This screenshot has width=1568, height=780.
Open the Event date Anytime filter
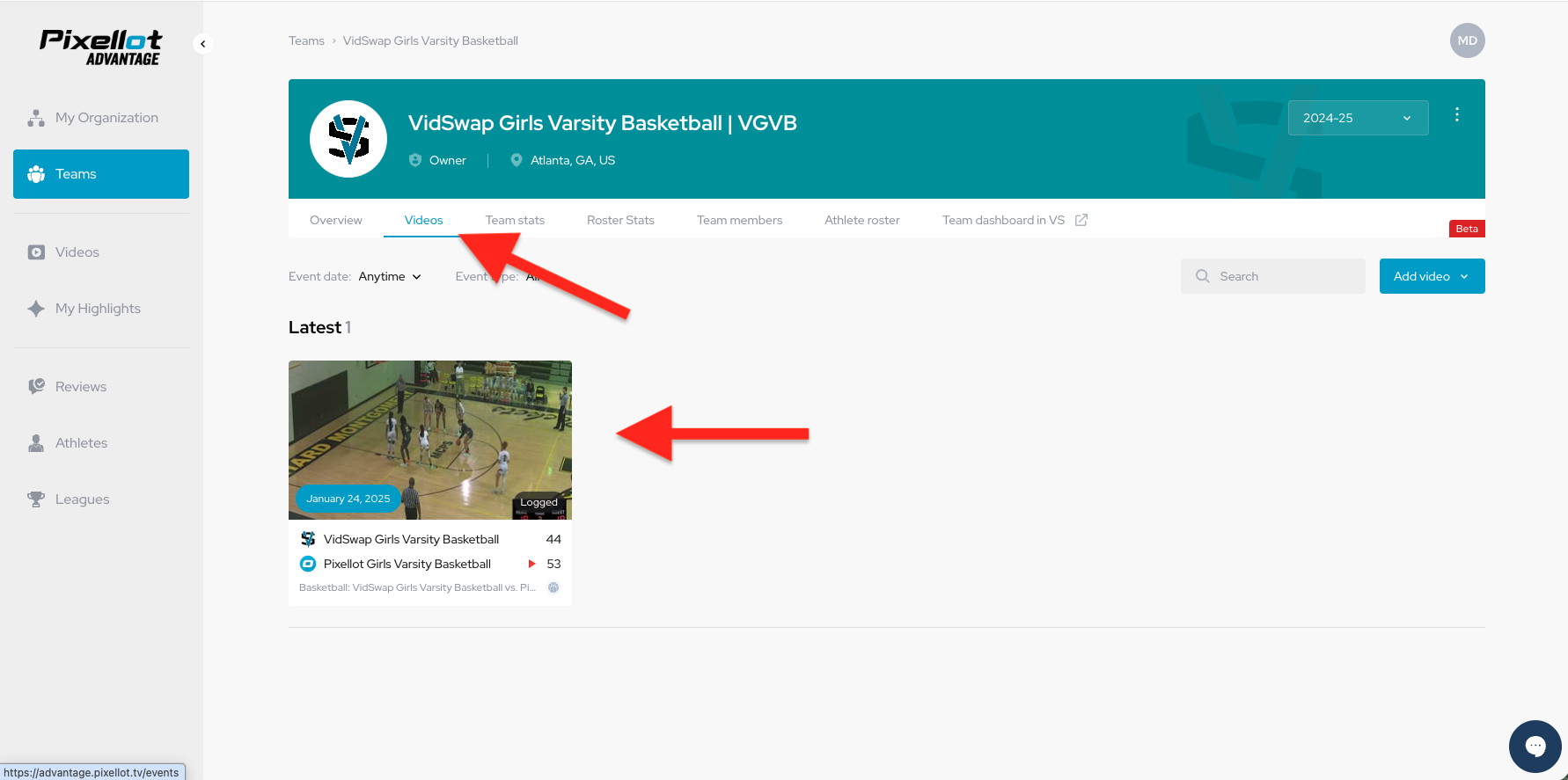[390, 276]
